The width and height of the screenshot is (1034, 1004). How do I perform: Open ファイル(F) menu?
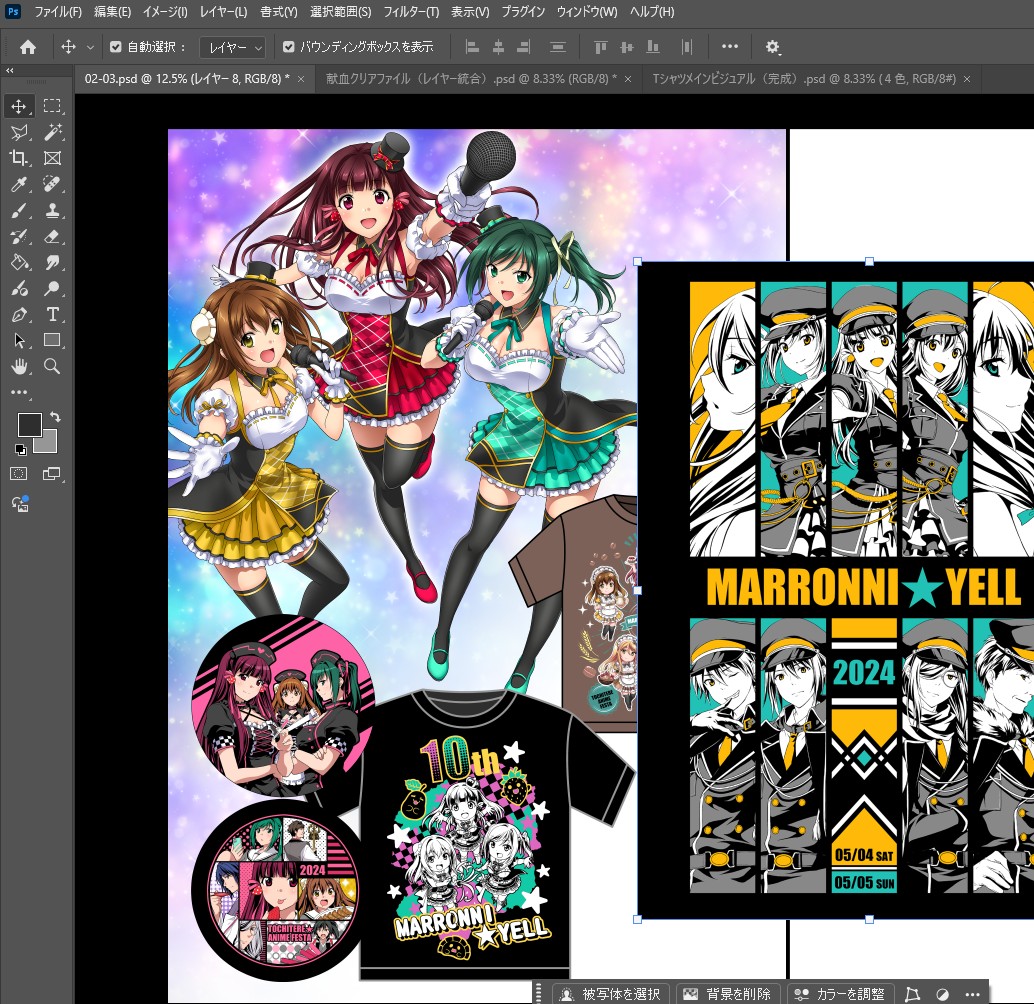click(x=57, y=12)
